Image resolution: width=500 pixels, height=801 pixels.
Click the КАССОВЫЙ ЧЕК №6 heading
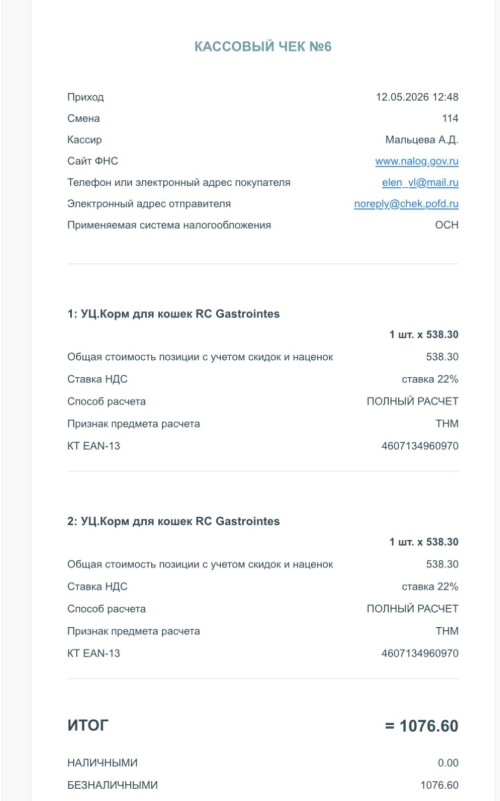(263, 46)
